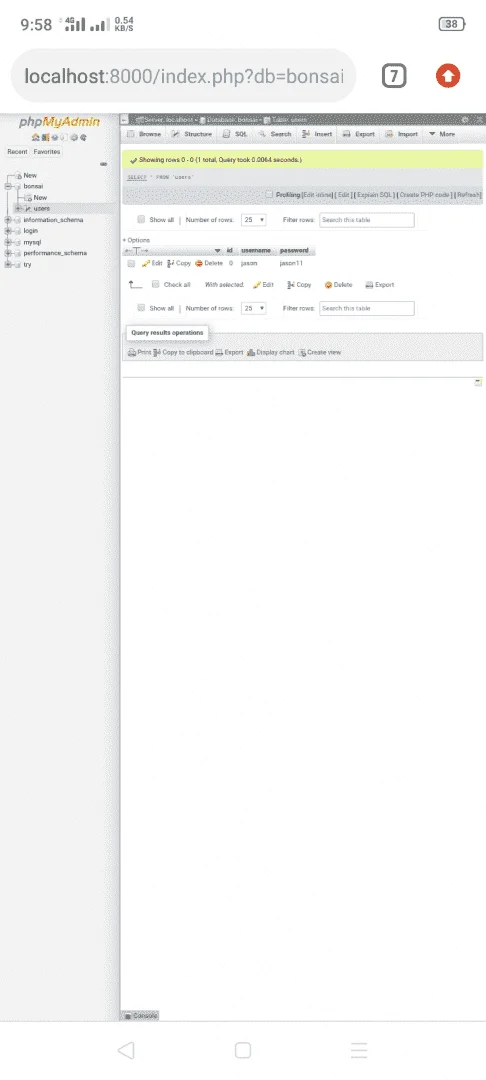Viewport: 486px width, 1080px height.
Task: Open the Import tab
Action: point(401,134)
